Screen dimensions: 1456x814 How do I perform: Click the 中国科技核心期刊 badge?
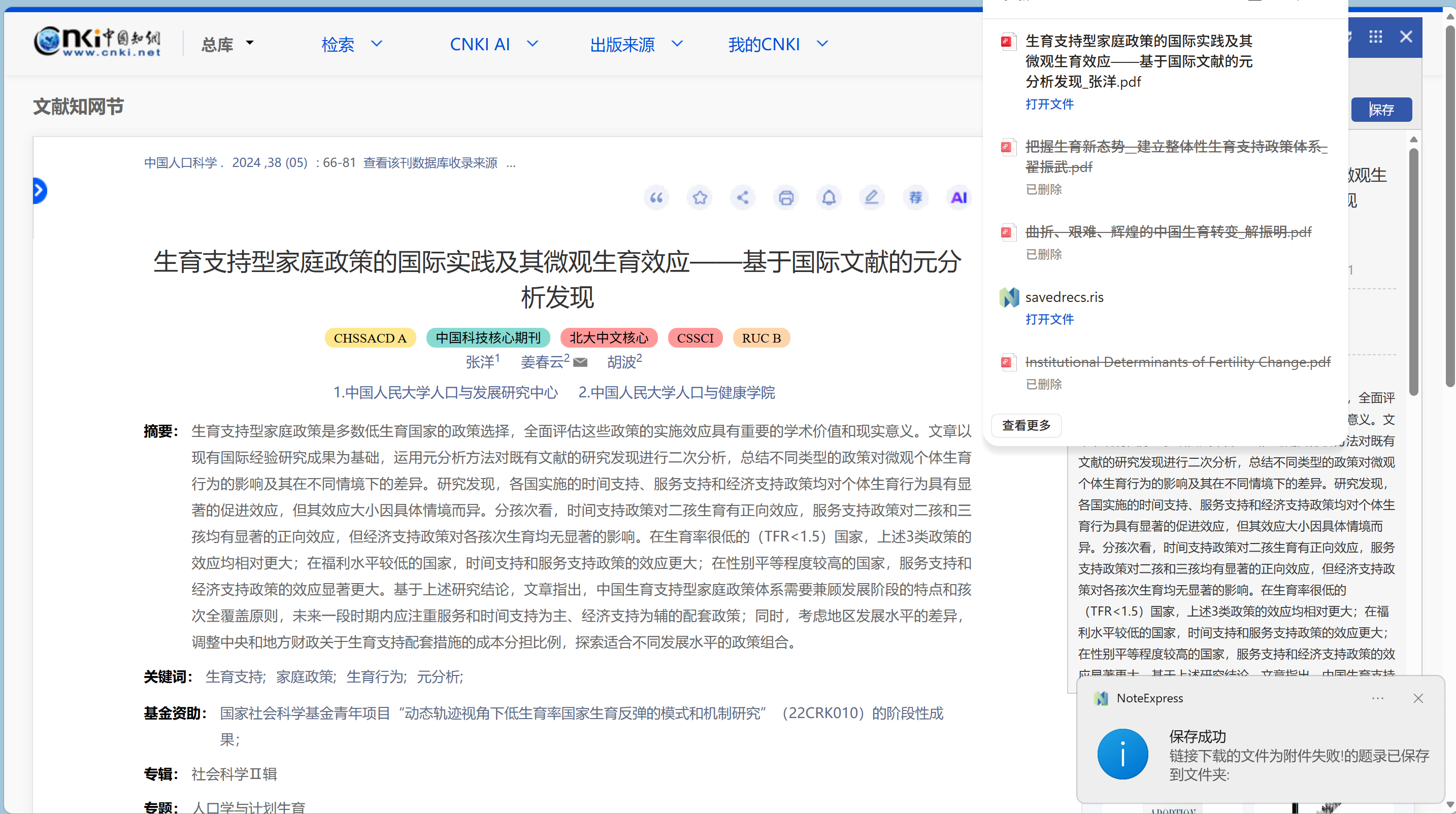click(x=488, y=338)
